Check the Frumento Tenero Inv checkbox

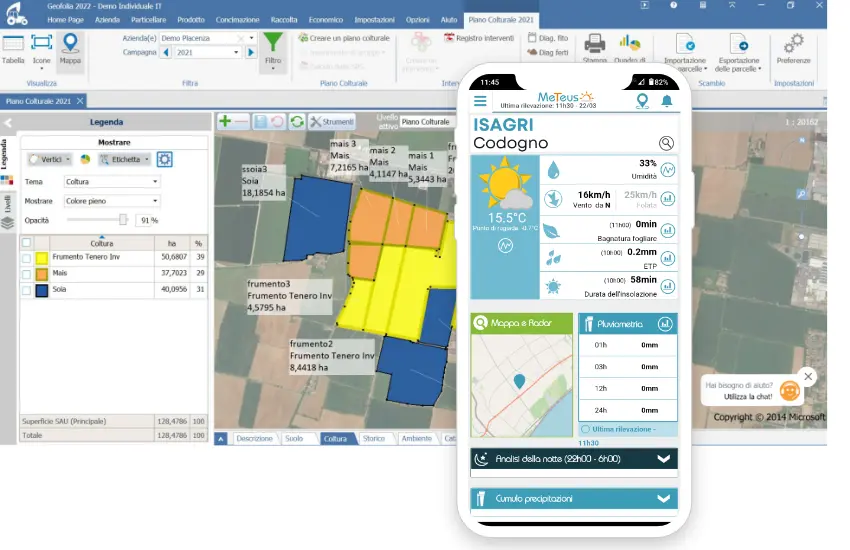(x=27, y=258)
